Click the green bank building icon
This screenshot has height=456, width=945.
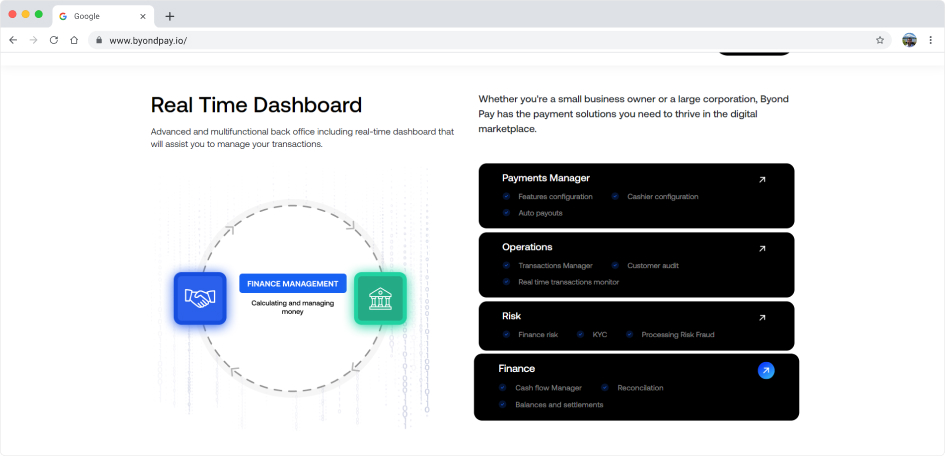pos(380,298)
